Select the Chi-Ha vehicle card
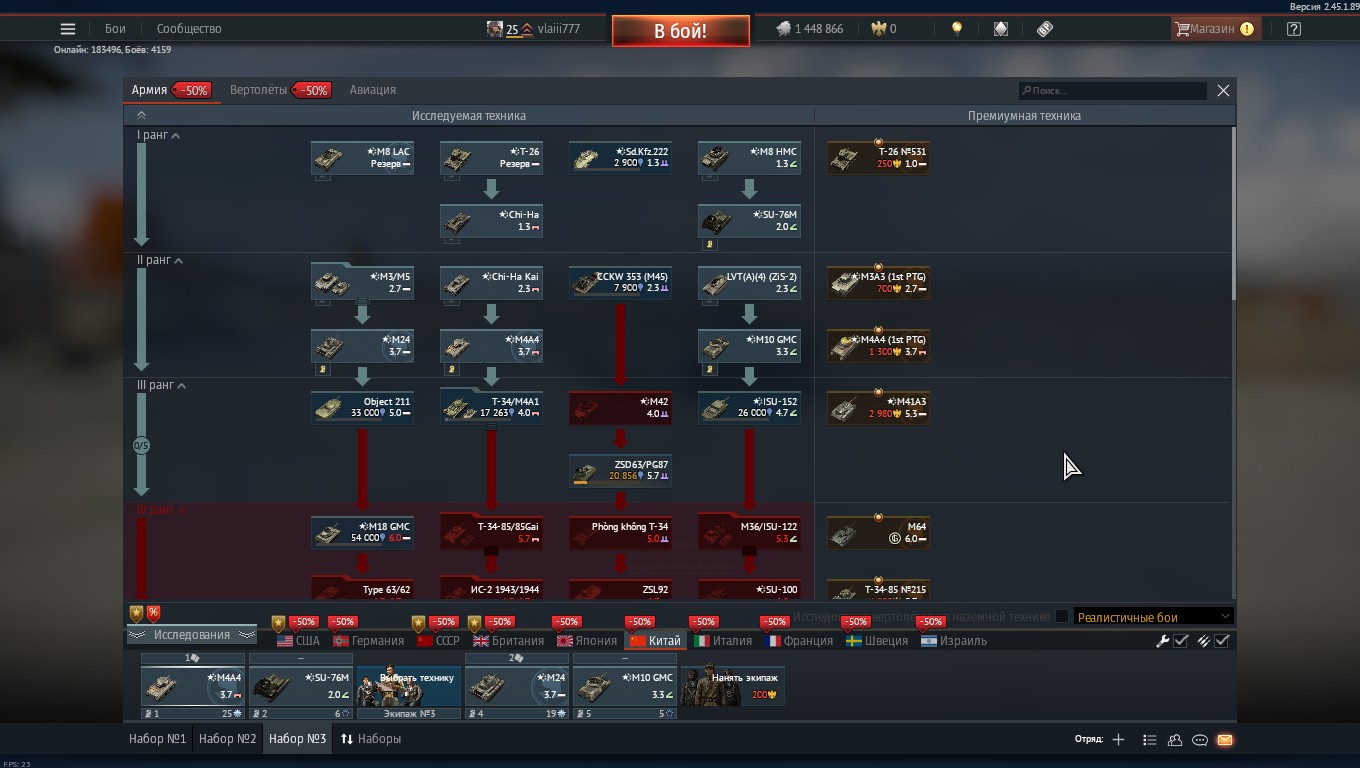 point(491,221)
